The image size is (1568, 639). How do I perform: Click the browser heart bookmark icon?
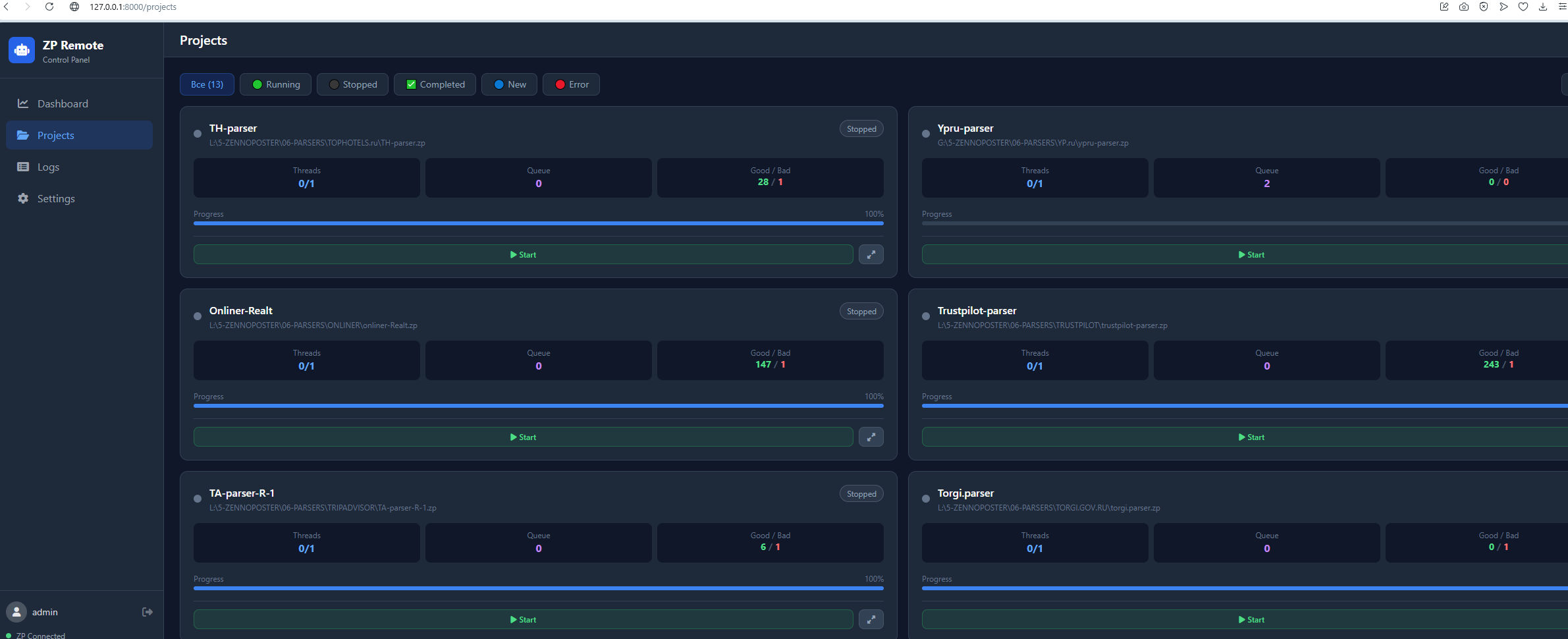click(x=1523, y=7)
